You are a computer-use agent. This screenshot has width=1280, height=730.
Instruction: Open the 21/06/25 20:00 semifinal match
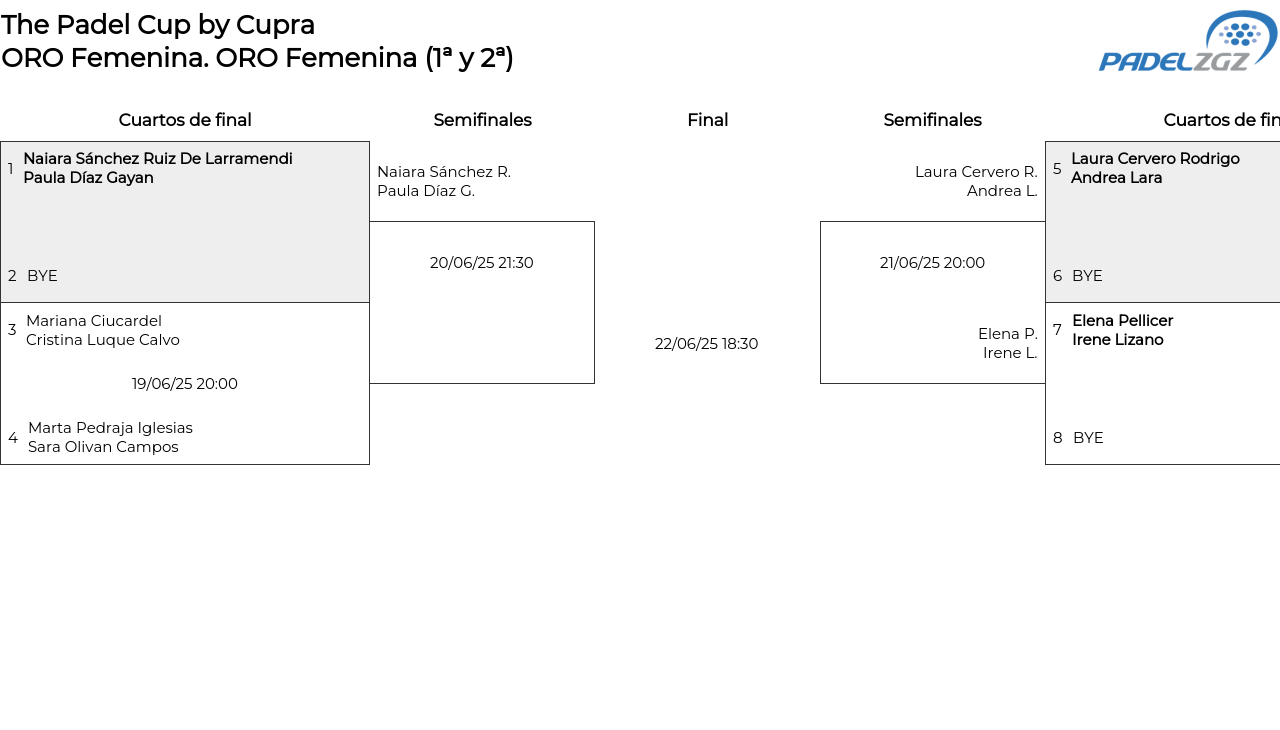pyautogui.click(x=932, y=263)
